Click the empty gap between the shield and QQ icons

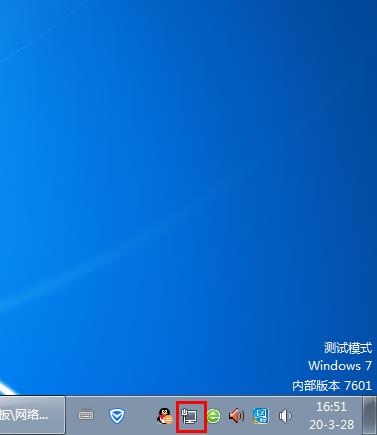141,415
